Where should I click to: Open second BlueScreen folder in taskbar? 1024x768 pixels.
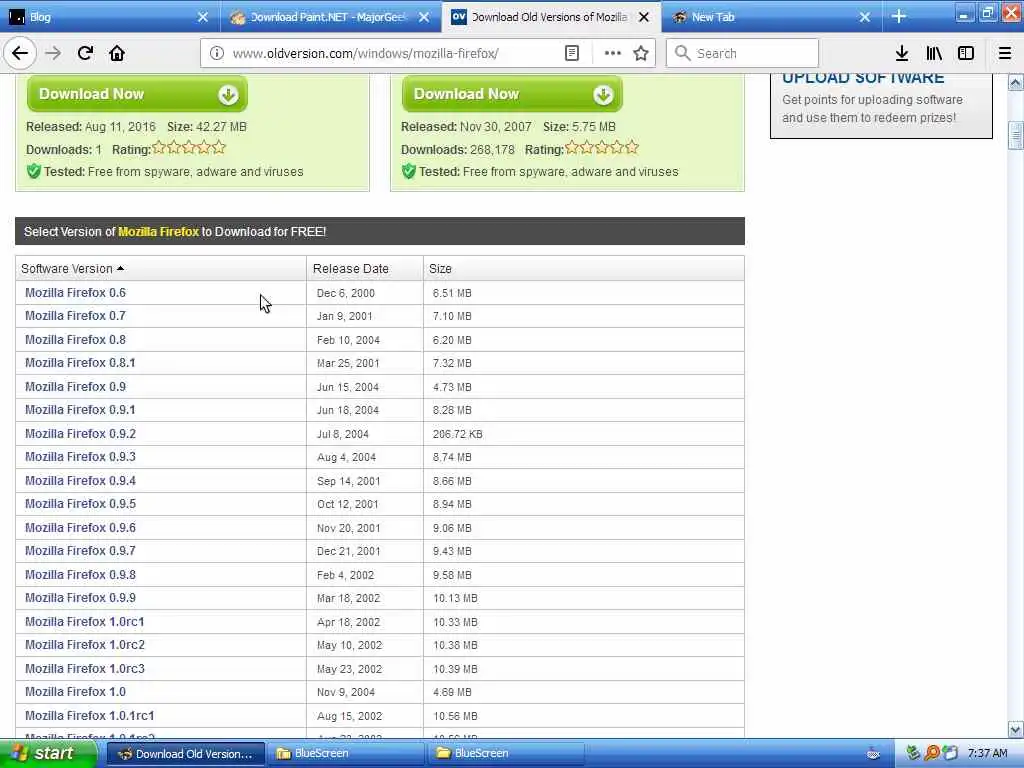pos(505,754)
